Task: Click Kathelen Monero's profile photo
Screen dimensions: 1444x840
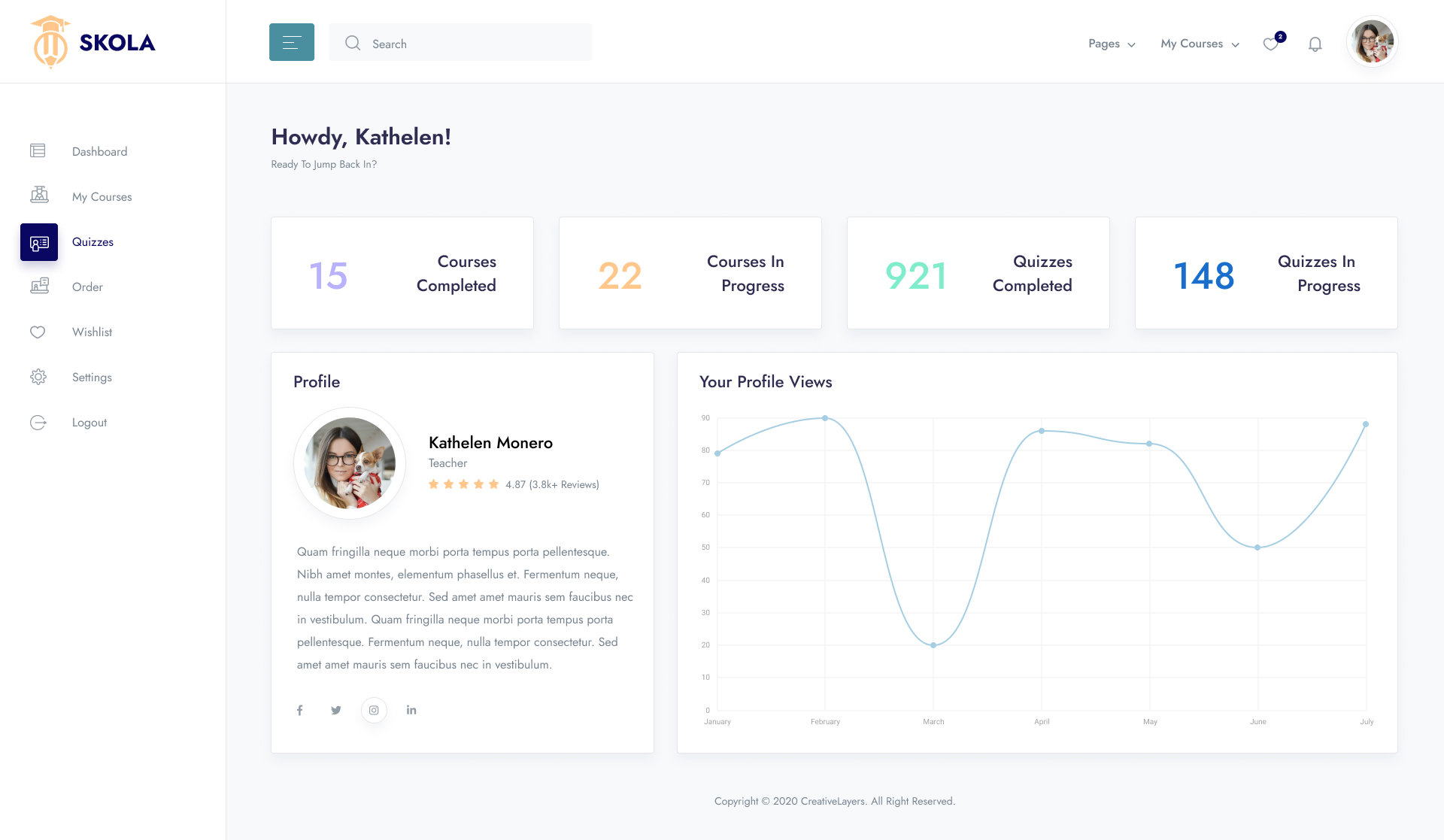Action: [350, 463]
